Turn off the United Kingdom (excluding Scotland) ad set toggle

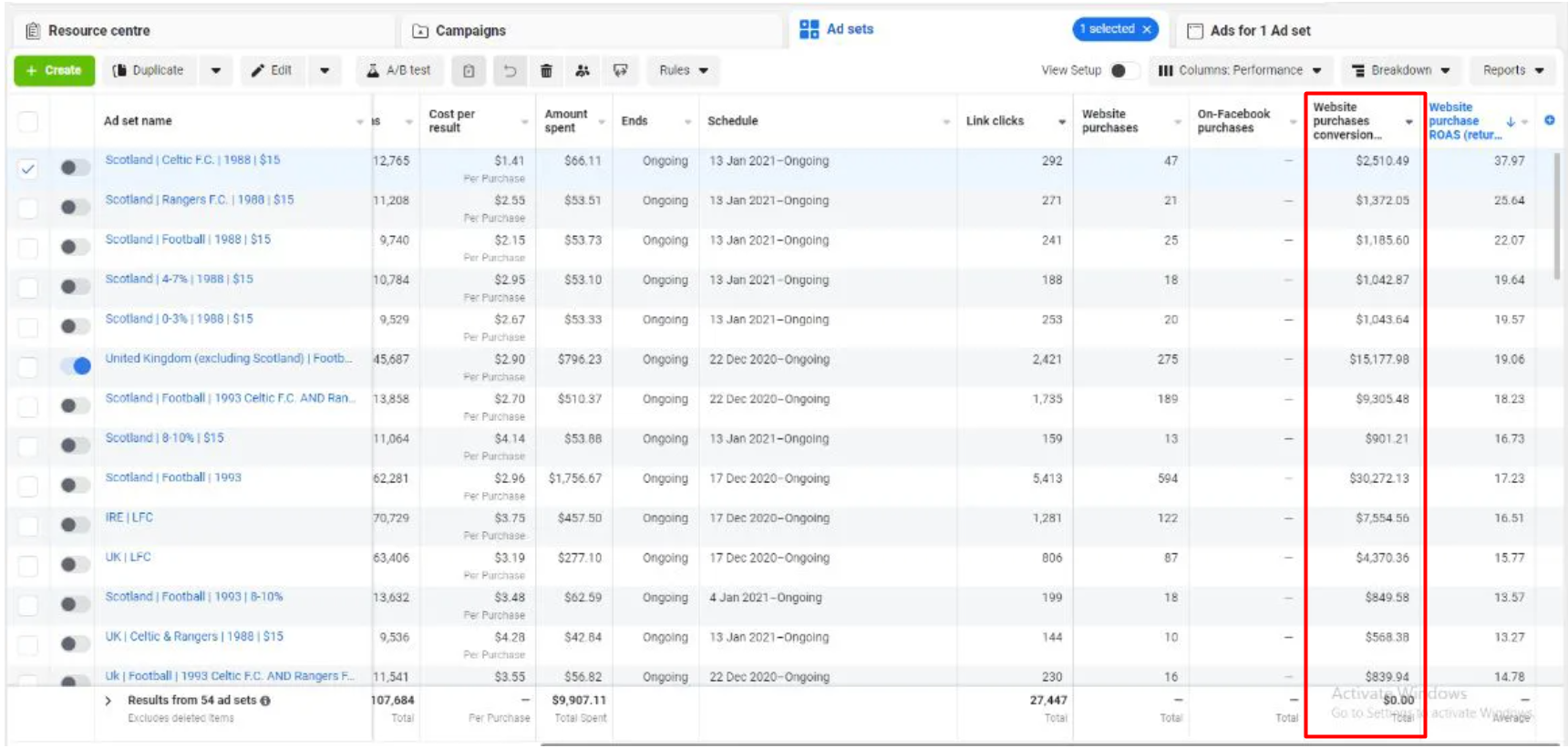[75, 365]
